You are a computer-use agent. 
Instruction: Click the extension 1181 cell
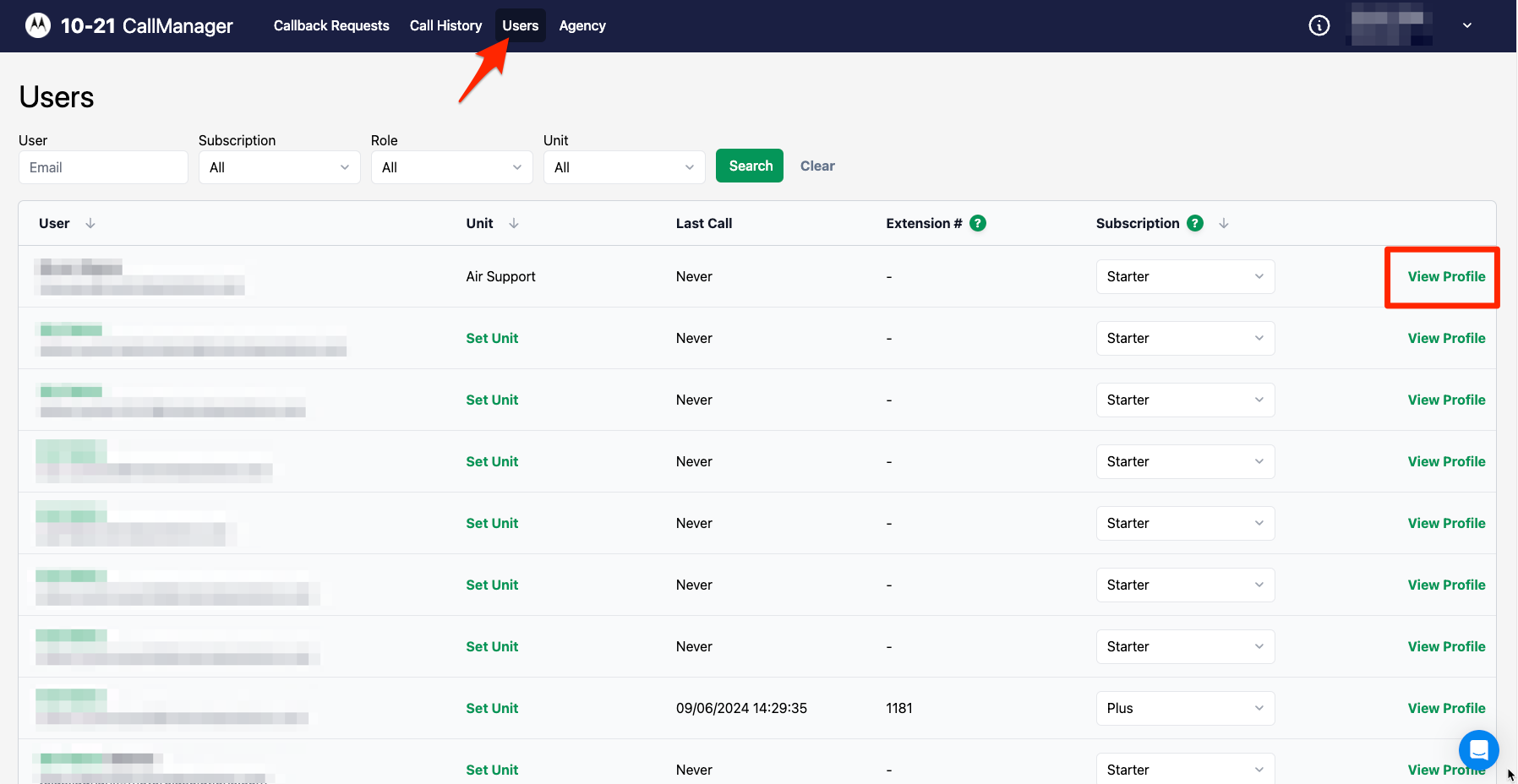(x=899, y=708)
